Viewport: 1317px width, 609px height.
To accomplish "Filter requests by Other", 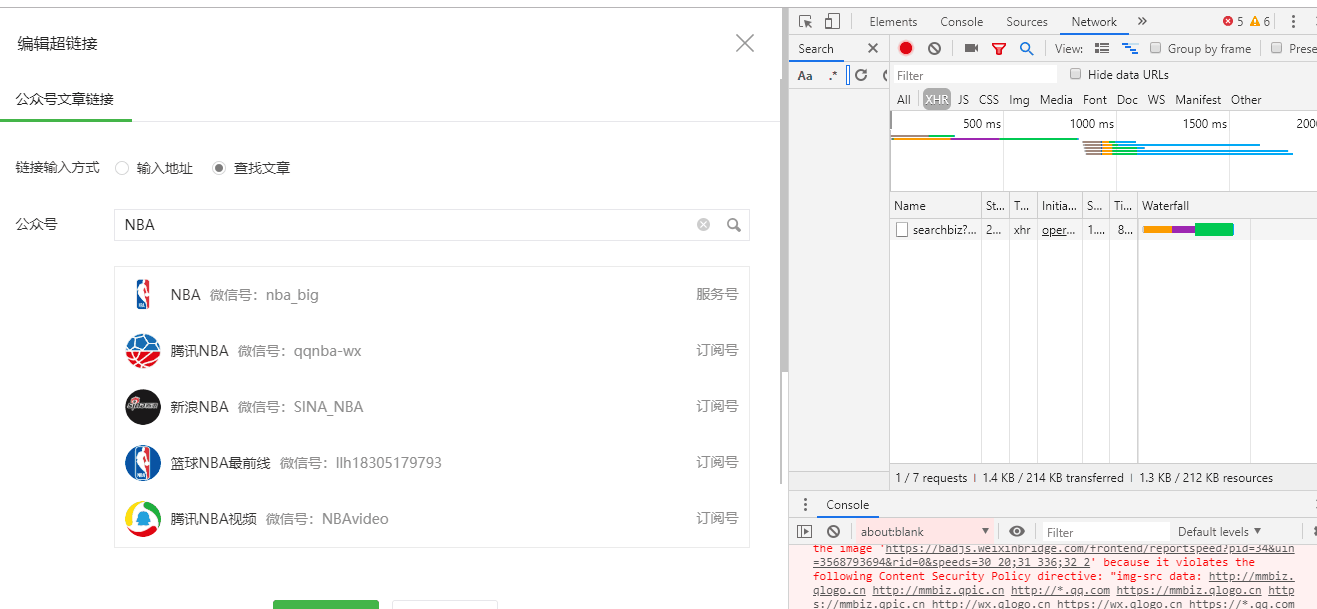I will tap(1246, 100).
